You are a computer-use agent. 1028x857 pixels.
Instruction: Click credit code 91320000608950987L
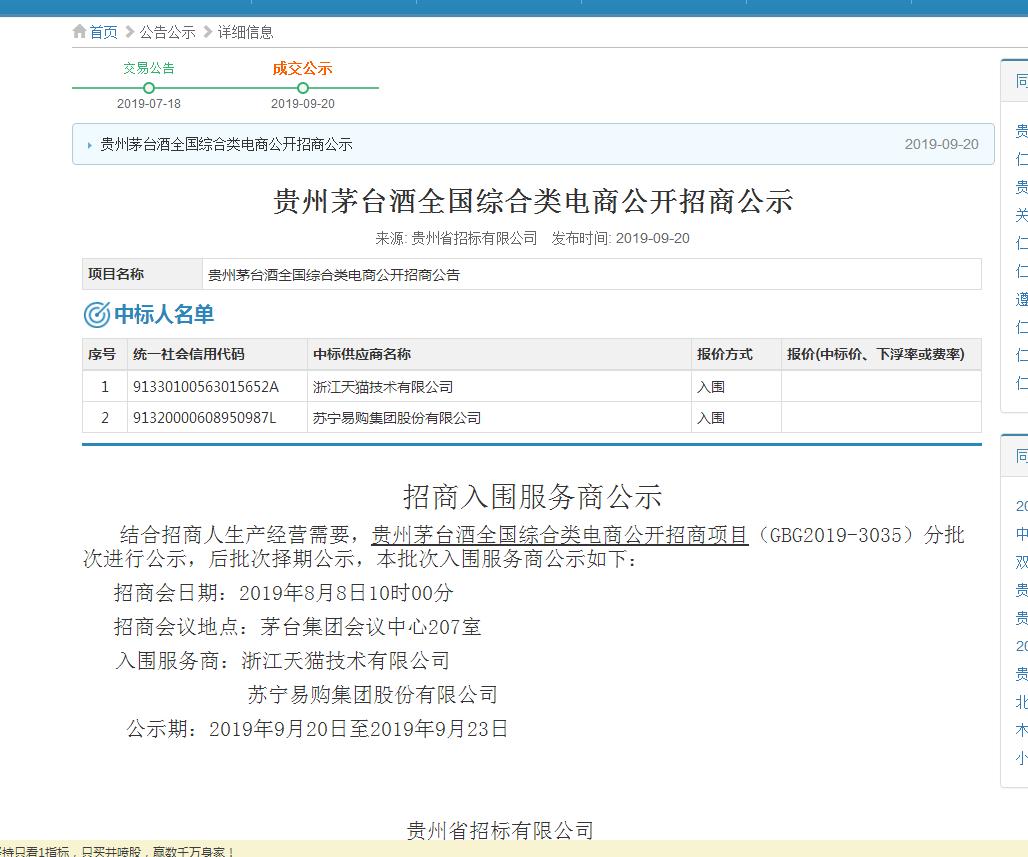tap(205, 418)
